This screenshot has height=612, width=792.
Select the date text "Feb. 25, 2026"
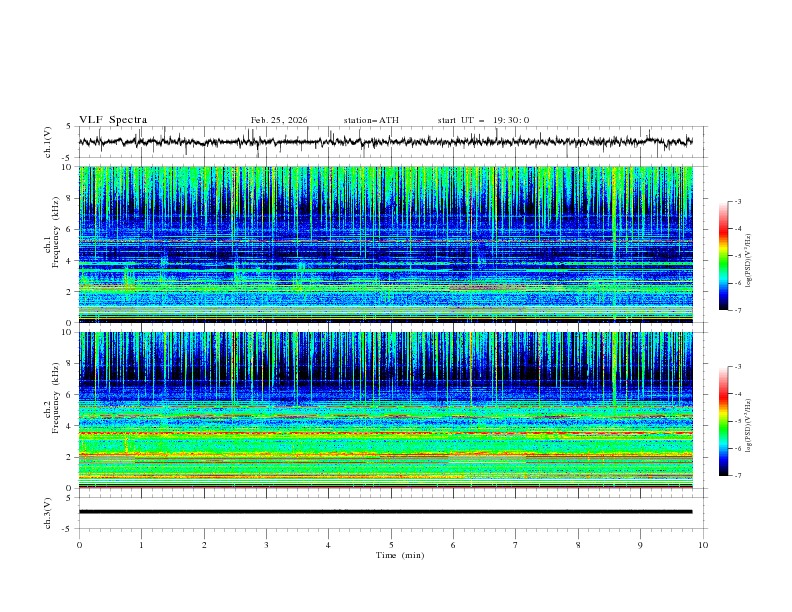(279, 120)
